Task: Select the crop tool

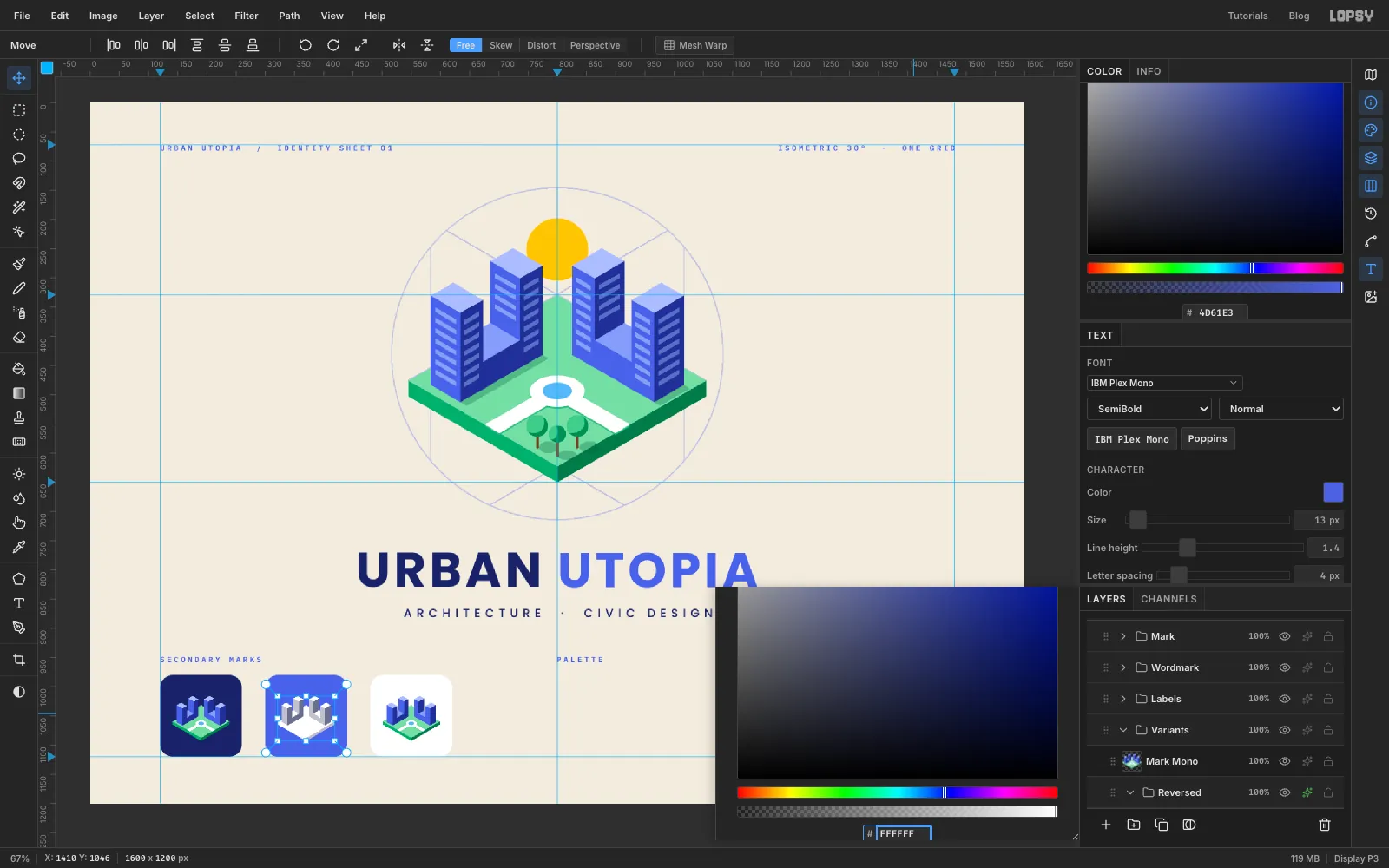Action: (19, 660)
